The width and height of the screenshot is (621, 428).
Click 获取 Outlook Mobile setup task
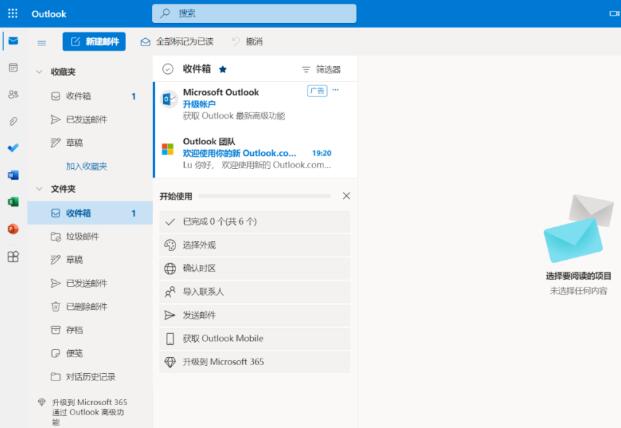255,339
